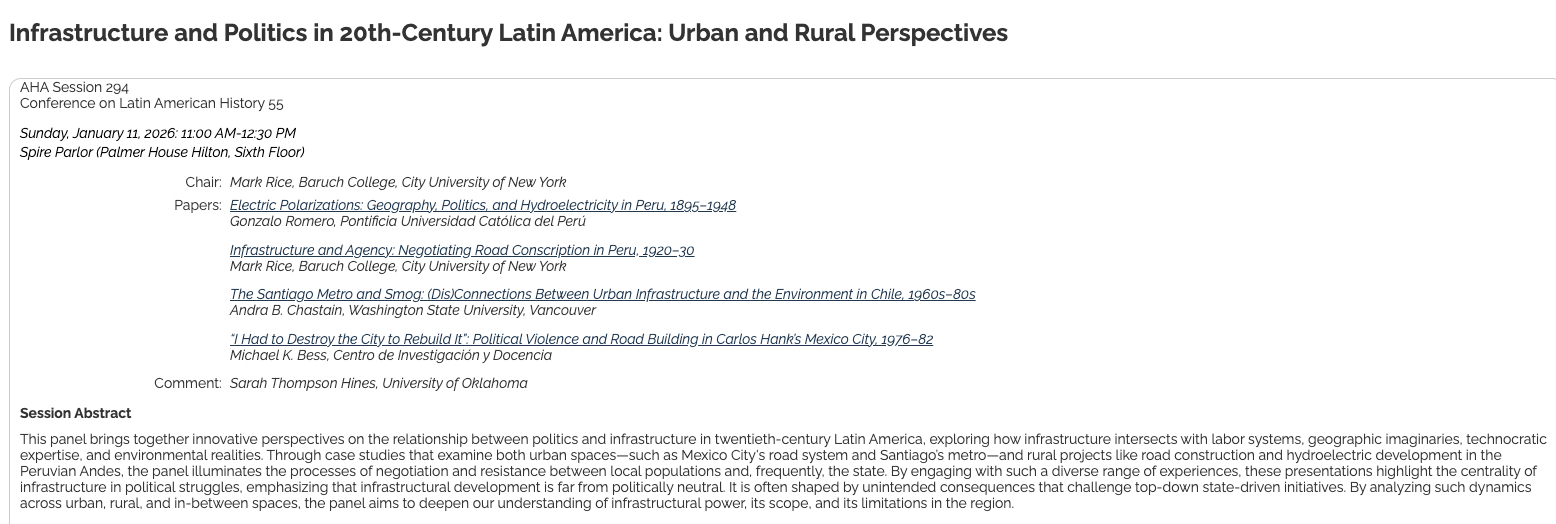Click the AHA Session 294 text

74,88
